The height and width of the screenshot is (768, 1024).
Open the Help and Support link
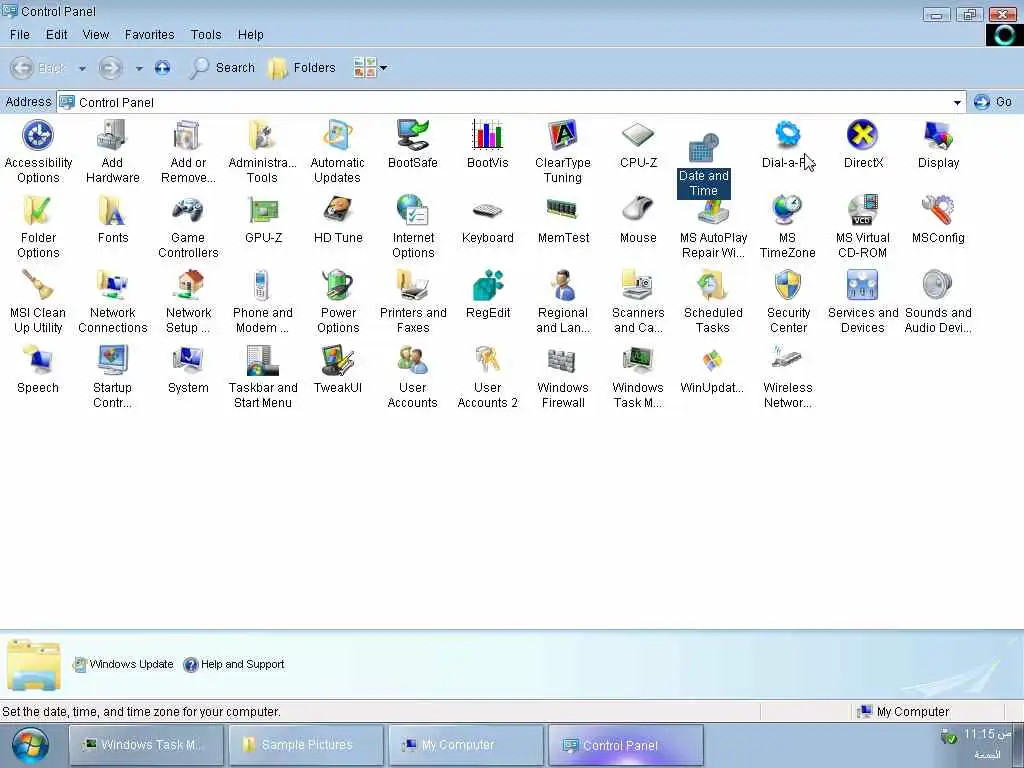coord(234,664)
